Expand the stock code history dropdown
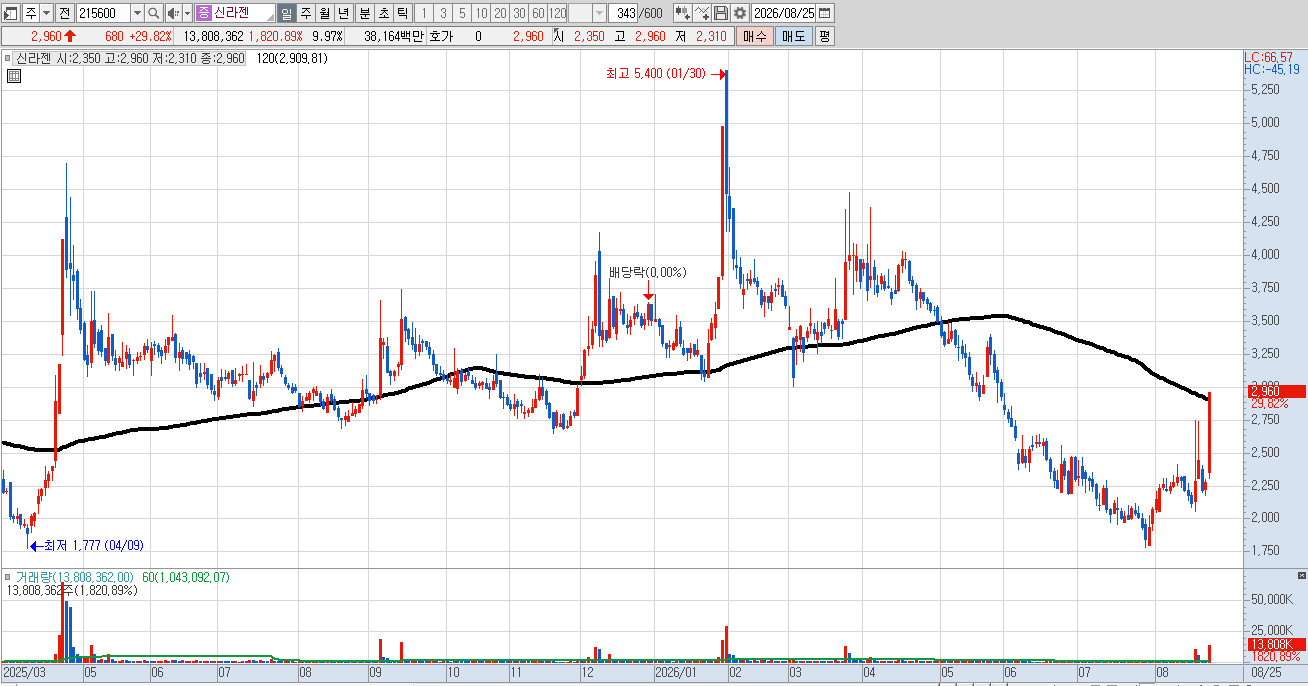 pos(137,13)
